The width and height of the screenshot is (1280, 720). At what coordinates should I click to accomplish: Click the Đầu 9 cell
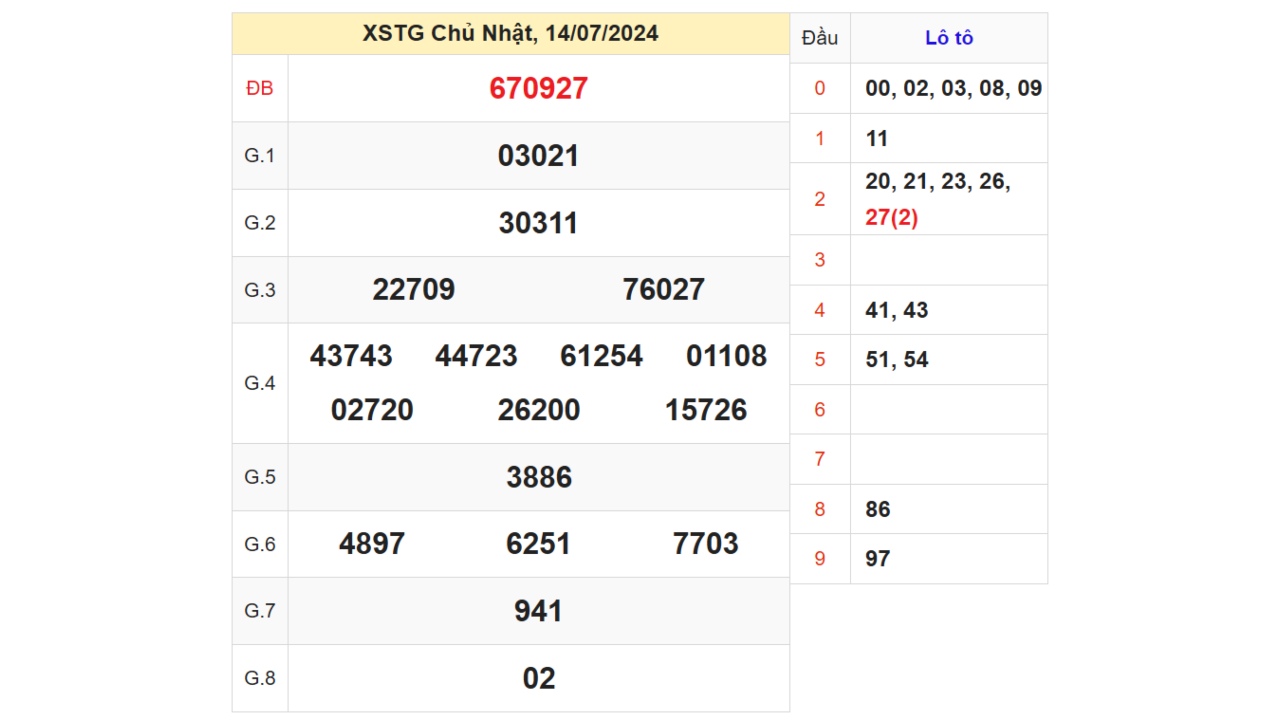click(x=820, y=558)
